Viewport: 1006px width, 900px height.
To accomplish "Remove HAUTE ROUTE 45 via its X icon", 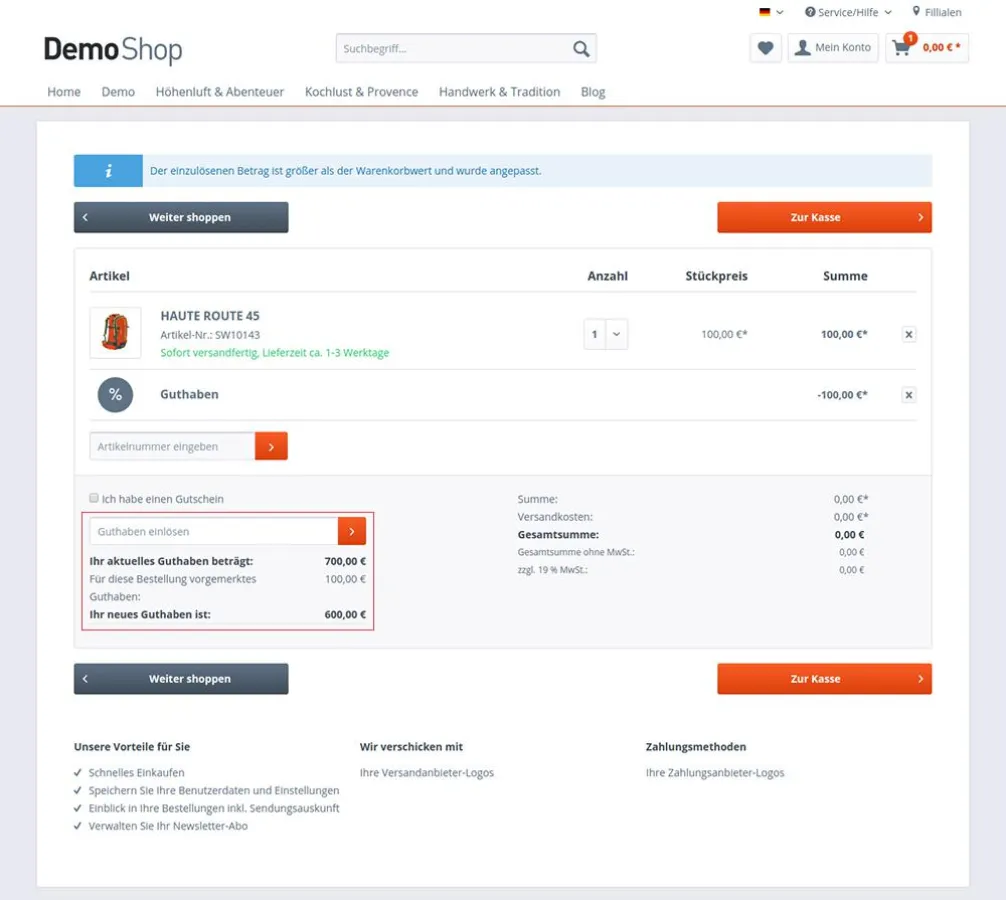I will pyautogui.click(x=908, y=334).
